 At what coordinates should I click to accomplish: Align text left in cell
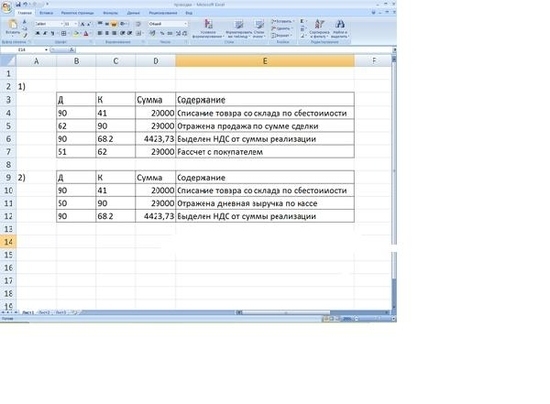[100, 33]
